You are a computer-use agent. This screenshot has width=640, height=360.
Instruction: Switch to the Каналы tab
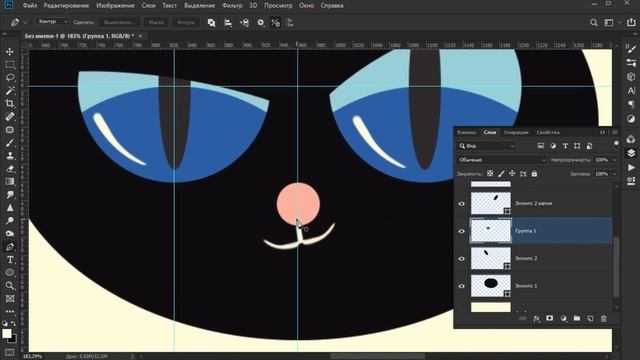[x=467, y=132]
